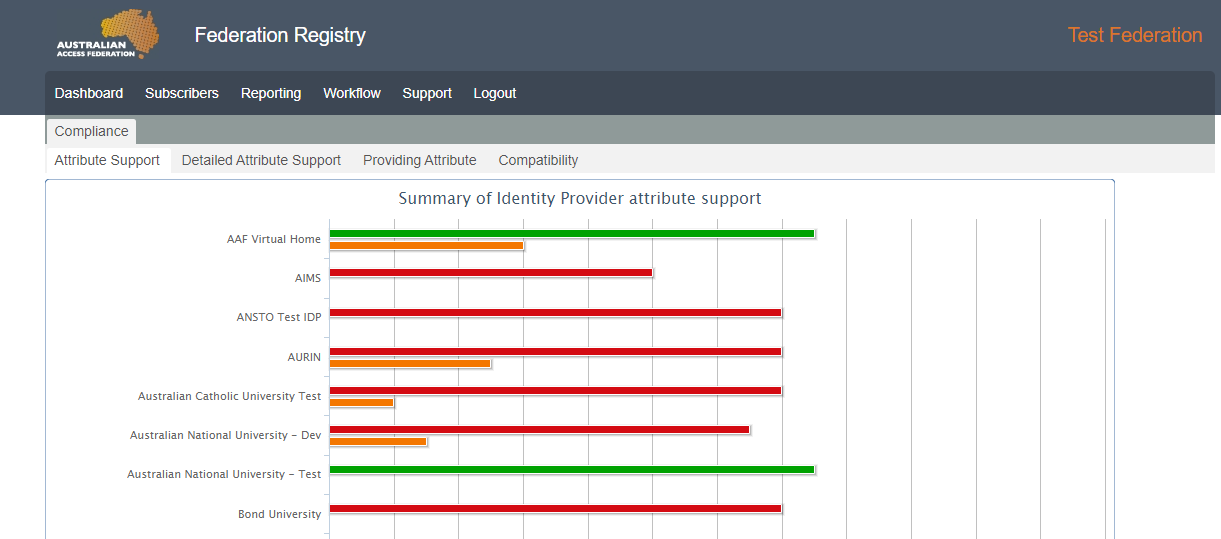Switch to Detailed Attribute Support tab
This screenshot has width=1221, height=539.
(261, 160)
